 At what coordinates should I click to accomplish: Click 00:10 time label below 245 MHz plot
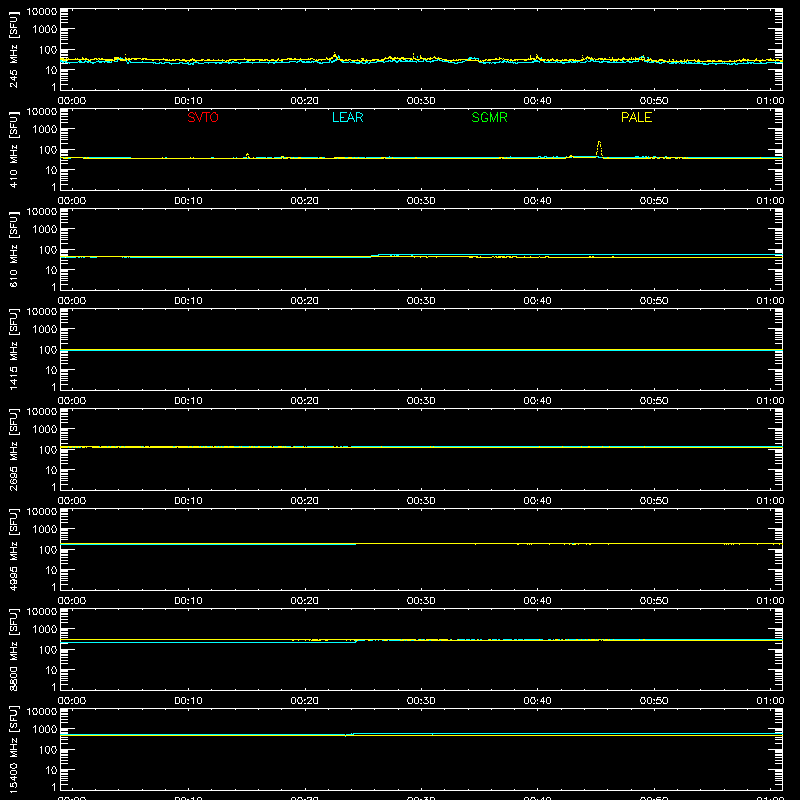tap(188, 101)
